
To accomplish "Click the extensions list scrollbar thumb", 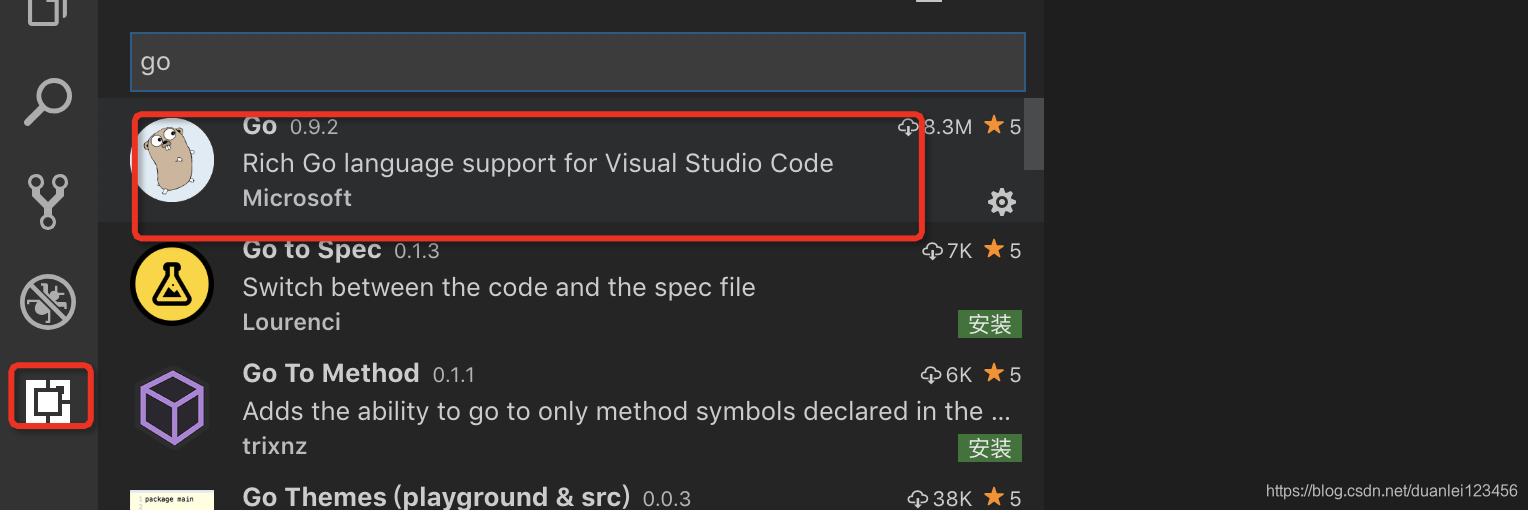I will pyautogui.click(x=1034, y=134).
